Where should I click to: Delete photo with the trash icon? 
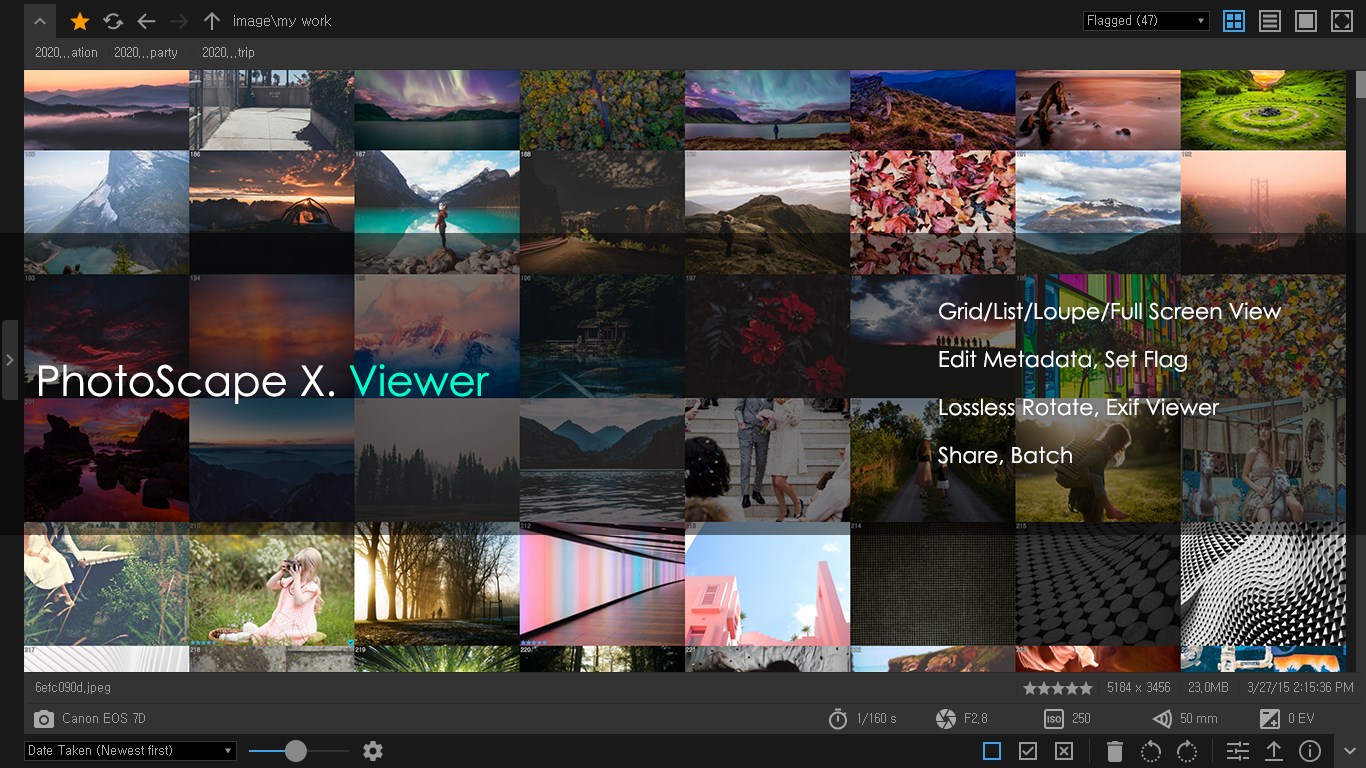1115,751
